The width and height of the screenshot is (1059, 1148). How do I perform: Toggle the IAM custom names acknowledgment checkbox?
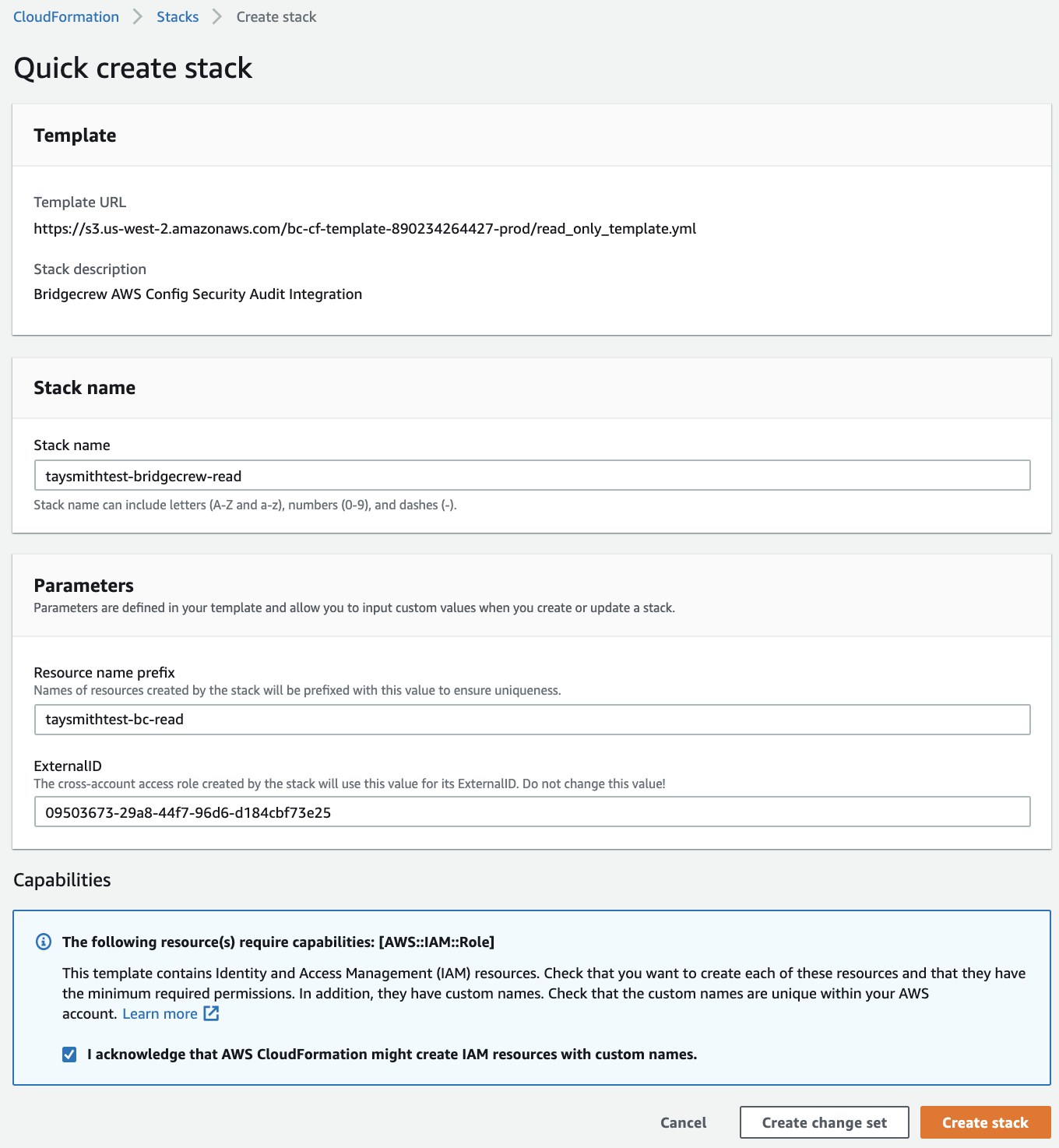click(x=69, y=1055)
